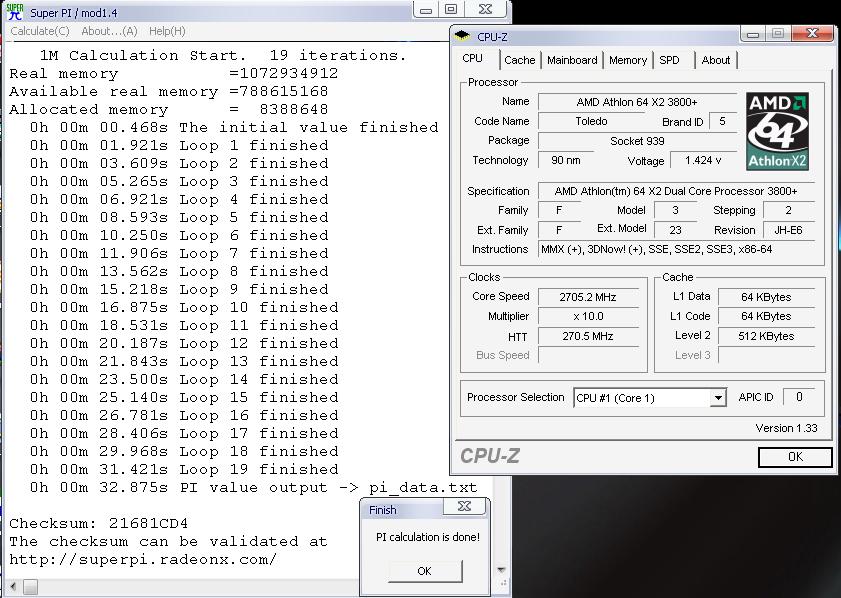Switch to the Mainboard tab in CPU-Z
The height and width of the screenshot is (598, 841).
[x=572, y=60]
